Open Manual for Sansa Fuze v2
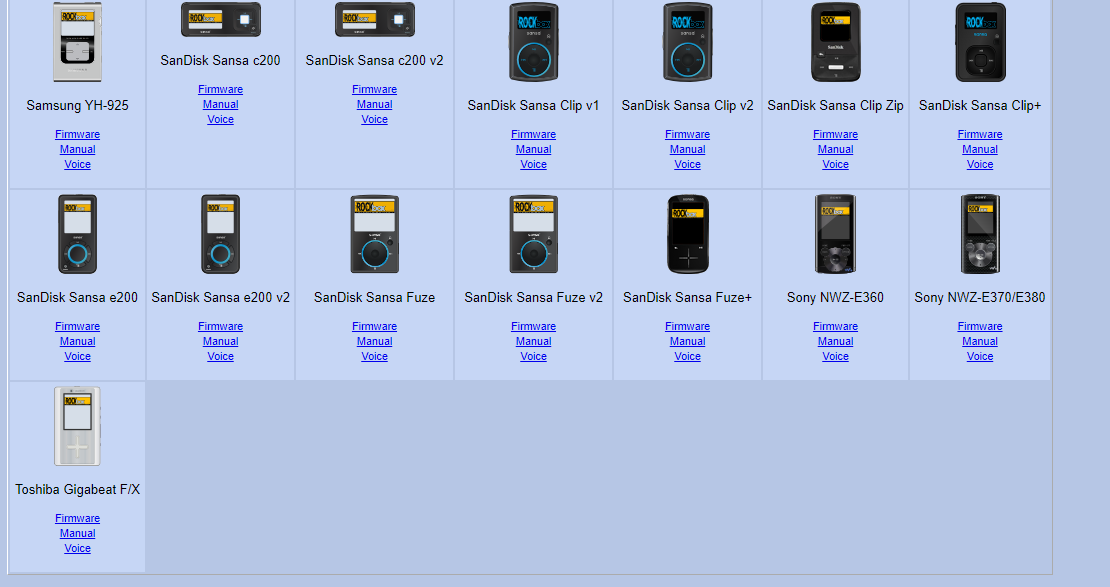1110x587 pixels. tap(533, 341)
